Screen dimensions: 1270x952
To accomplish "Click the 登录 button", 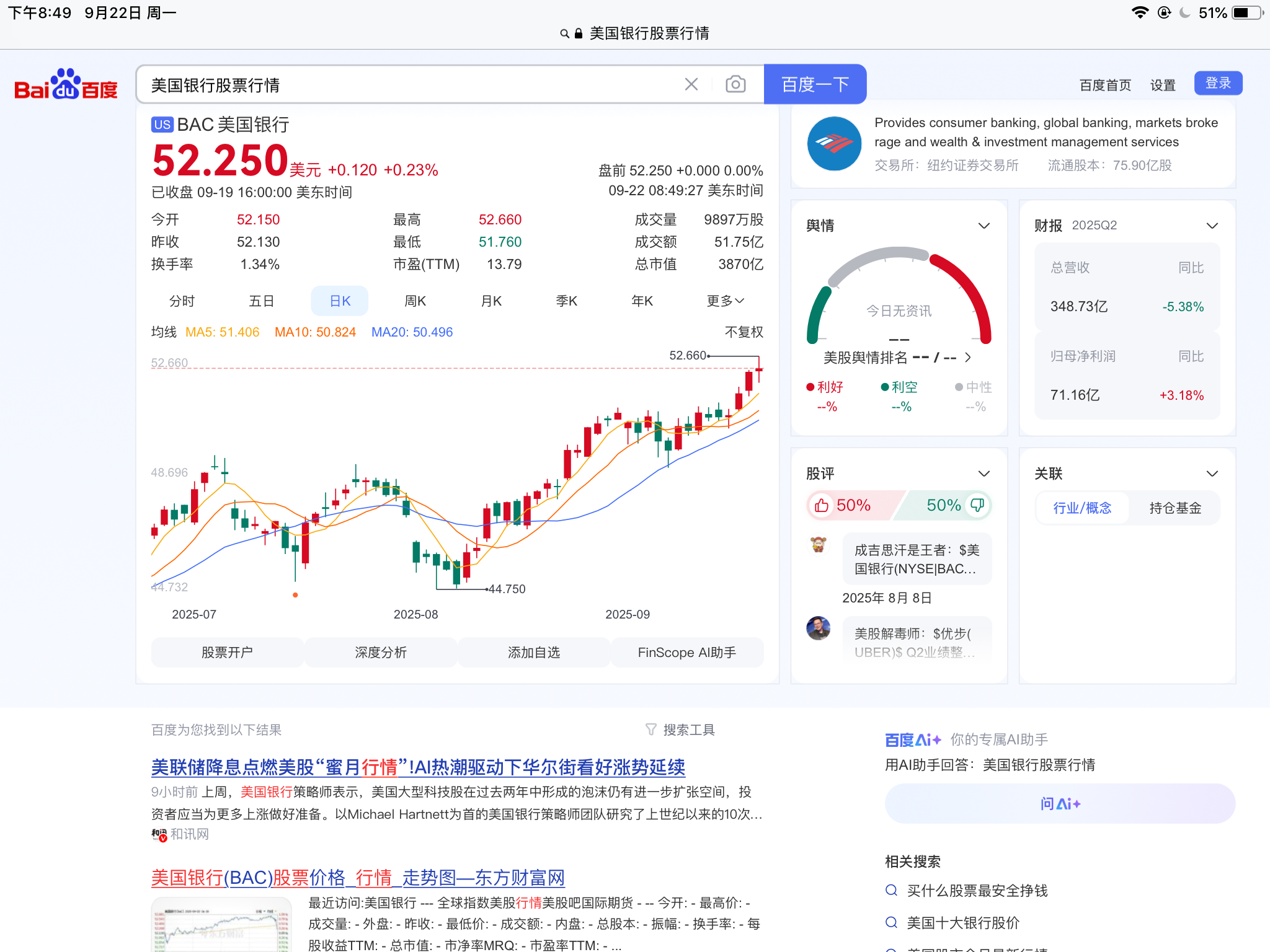I will 1218,83.
